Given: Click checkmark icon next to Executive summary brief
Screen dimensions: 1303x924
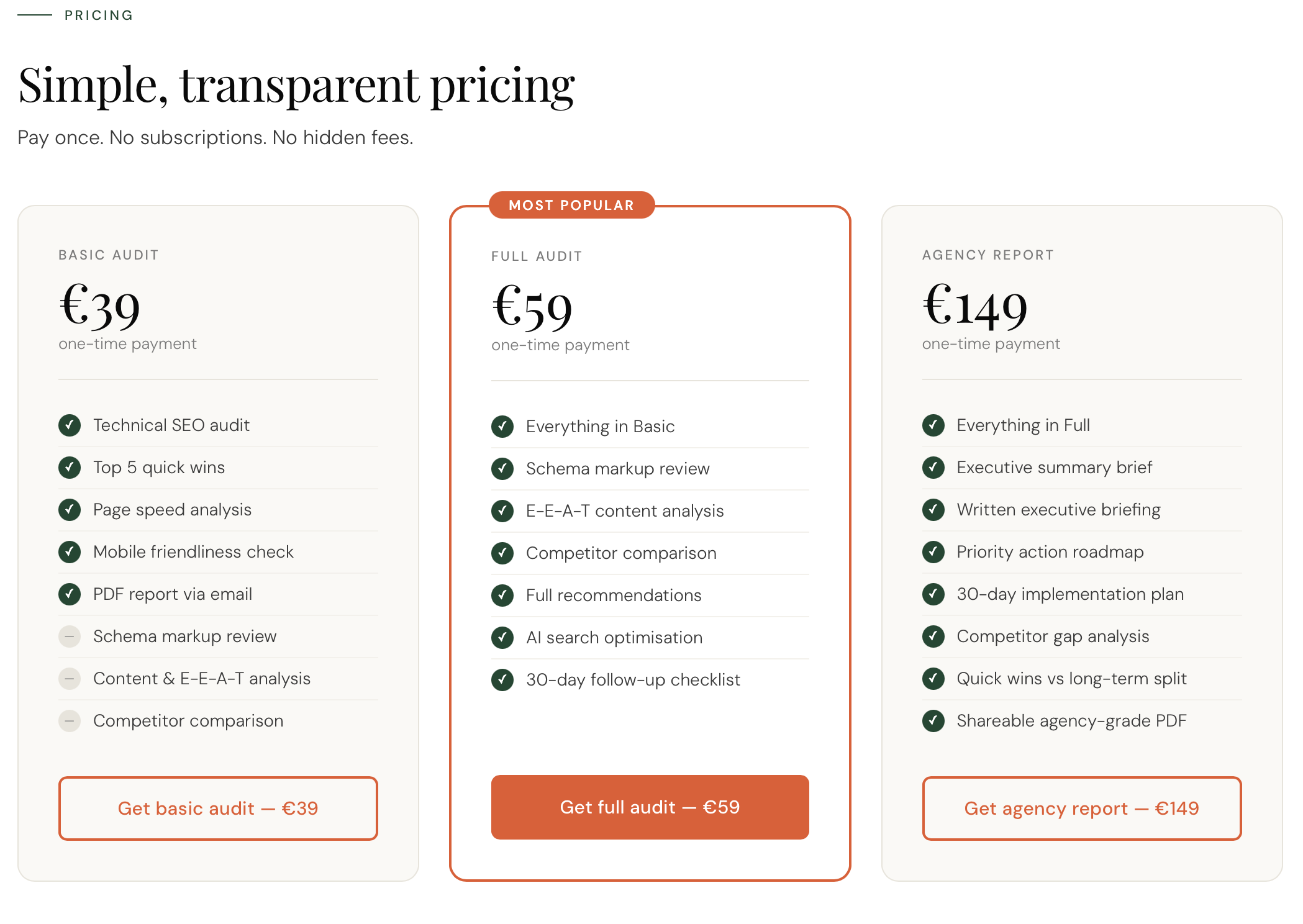Looking at the screenshot, I should pyautogui.click(x=933, y=468).
